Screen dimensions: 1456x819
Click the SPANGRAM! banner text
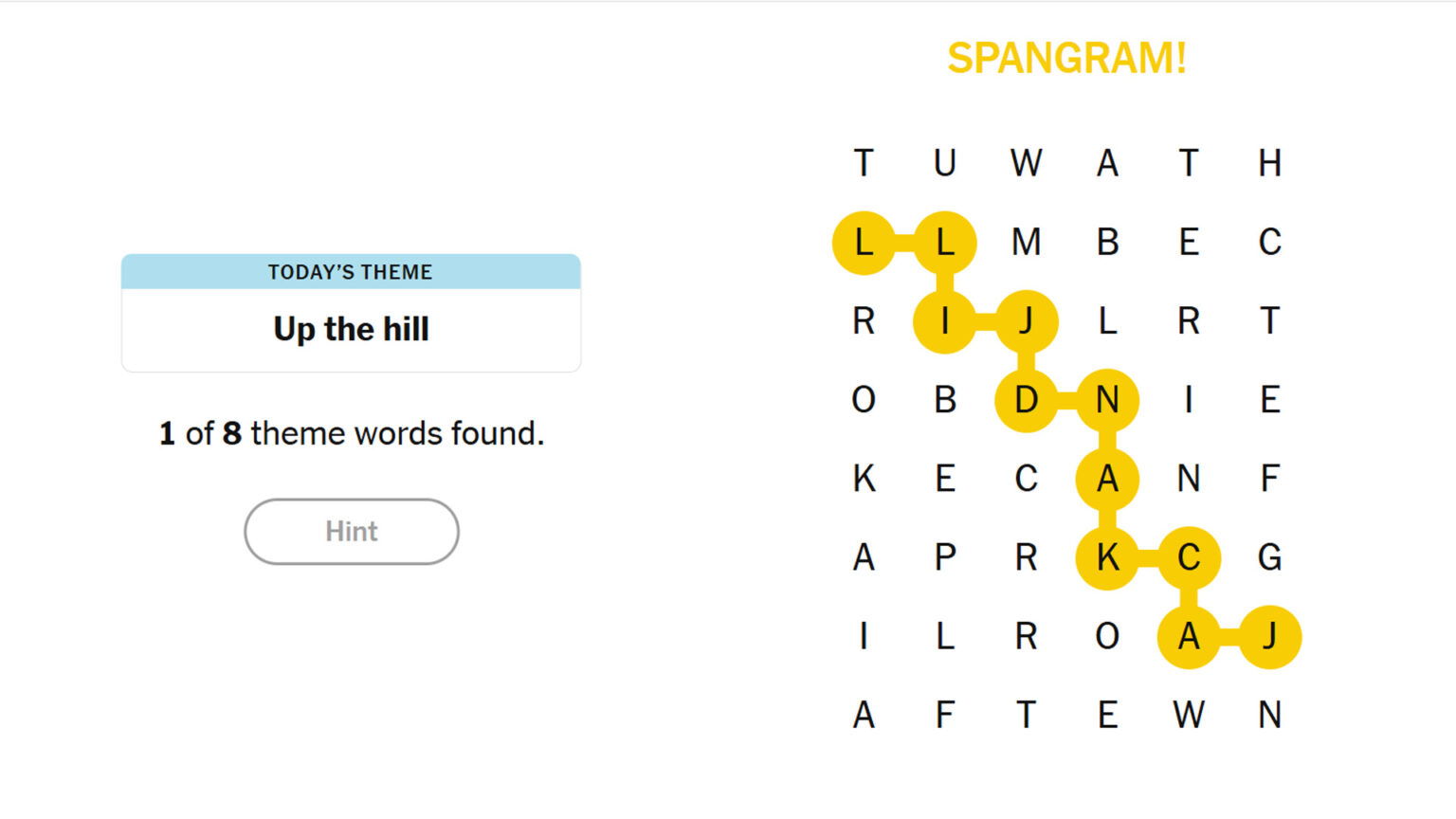[1066, 59]
